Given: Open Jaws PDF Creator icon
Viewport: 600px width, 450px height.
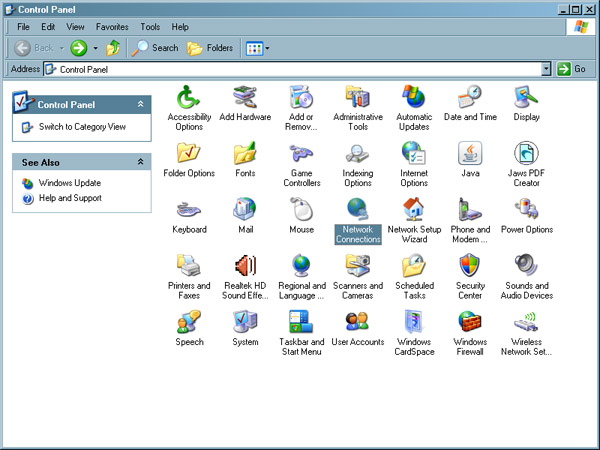Looking at the screenshot, I should [527, 164].
